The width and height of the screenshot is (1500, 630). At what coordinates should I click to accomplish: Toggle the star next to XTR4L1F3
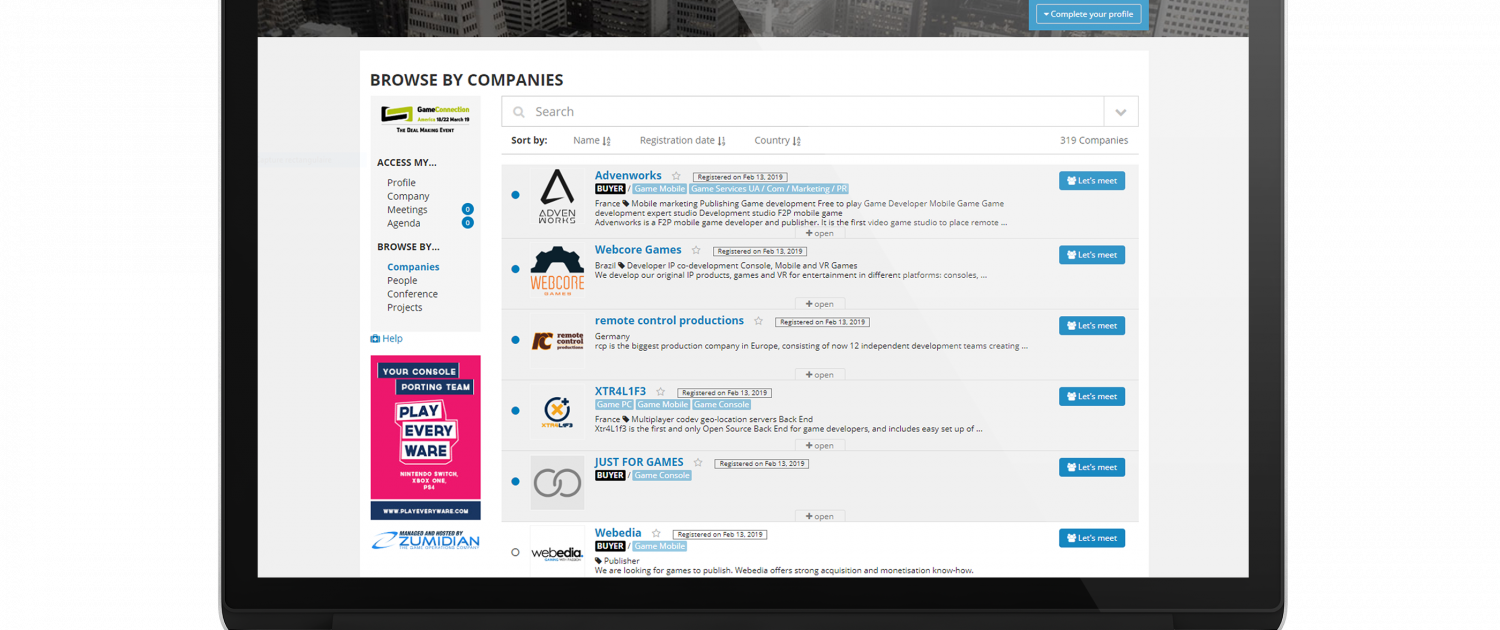click(660, 392)
